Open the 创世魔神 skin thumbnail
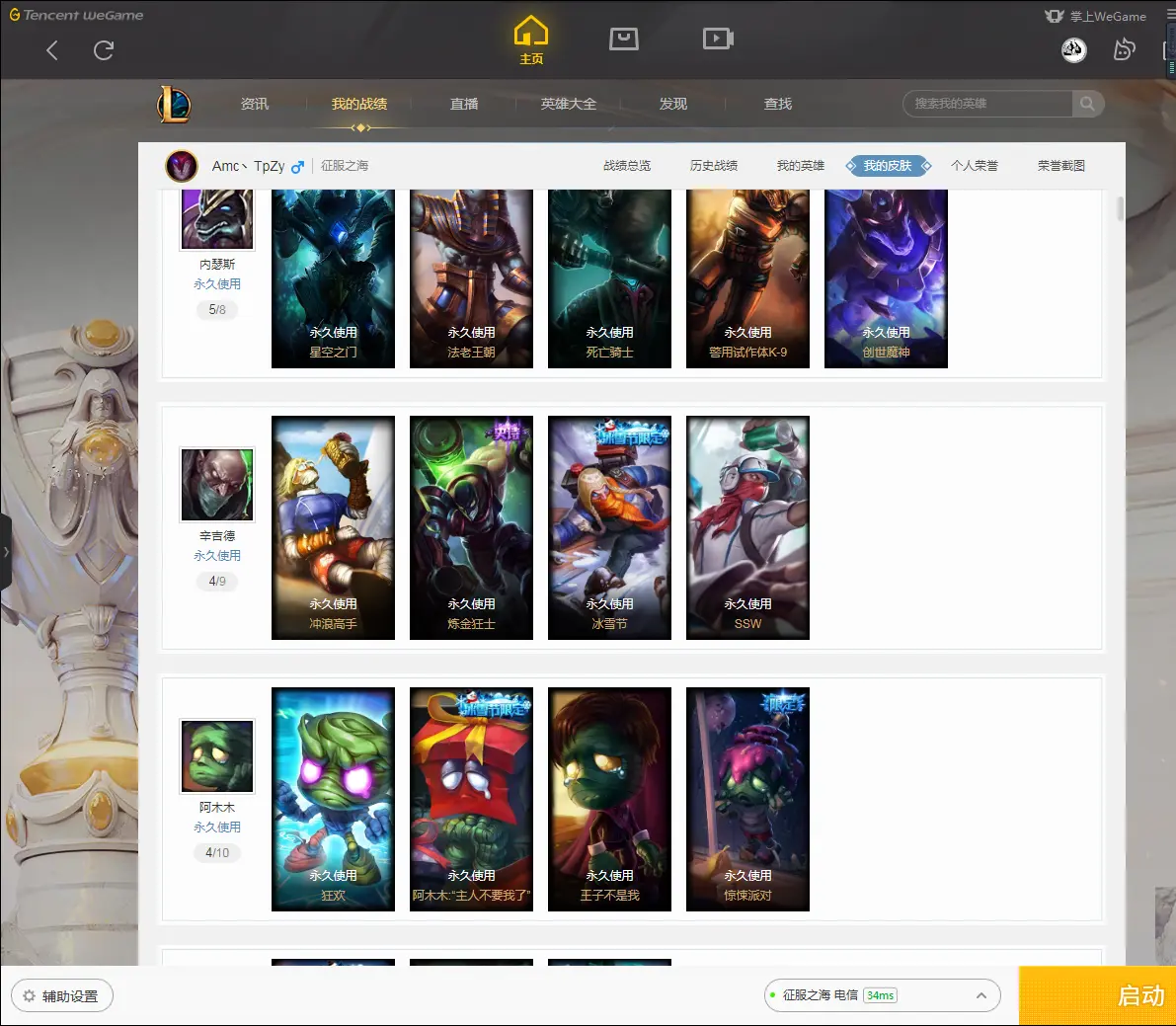Viewport: 1176px width, 1026px height. click(x=886, y=278)
